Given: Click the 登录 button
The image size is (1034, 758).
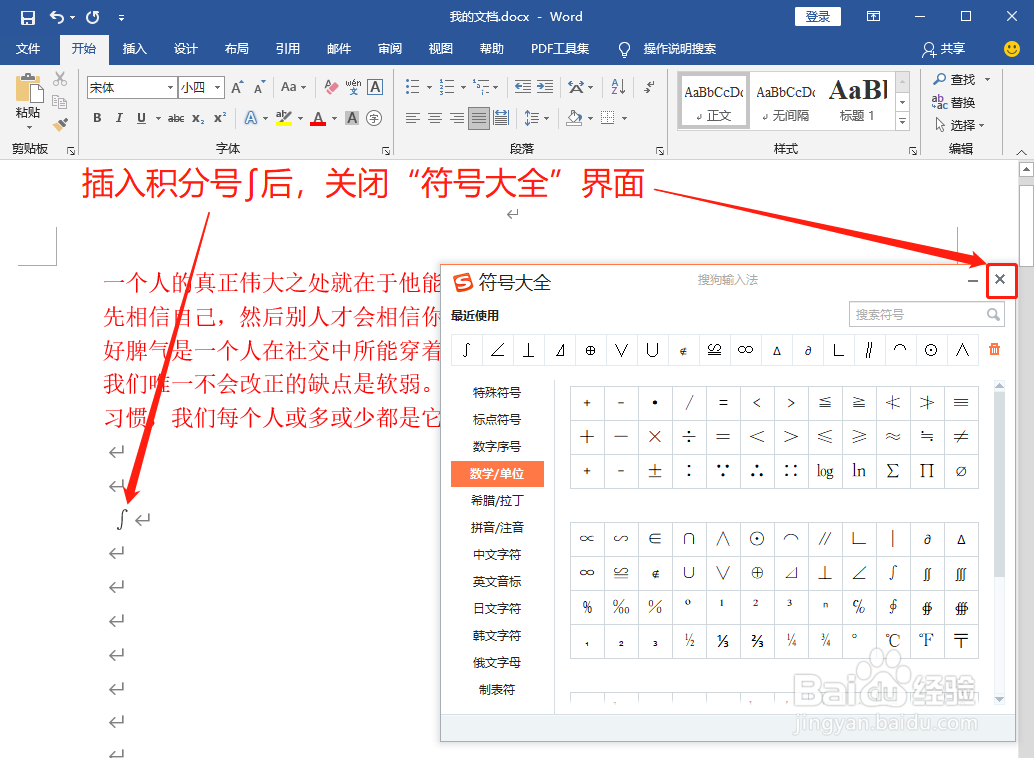Looking at the screenshot, I should click(x=817, y=17).
